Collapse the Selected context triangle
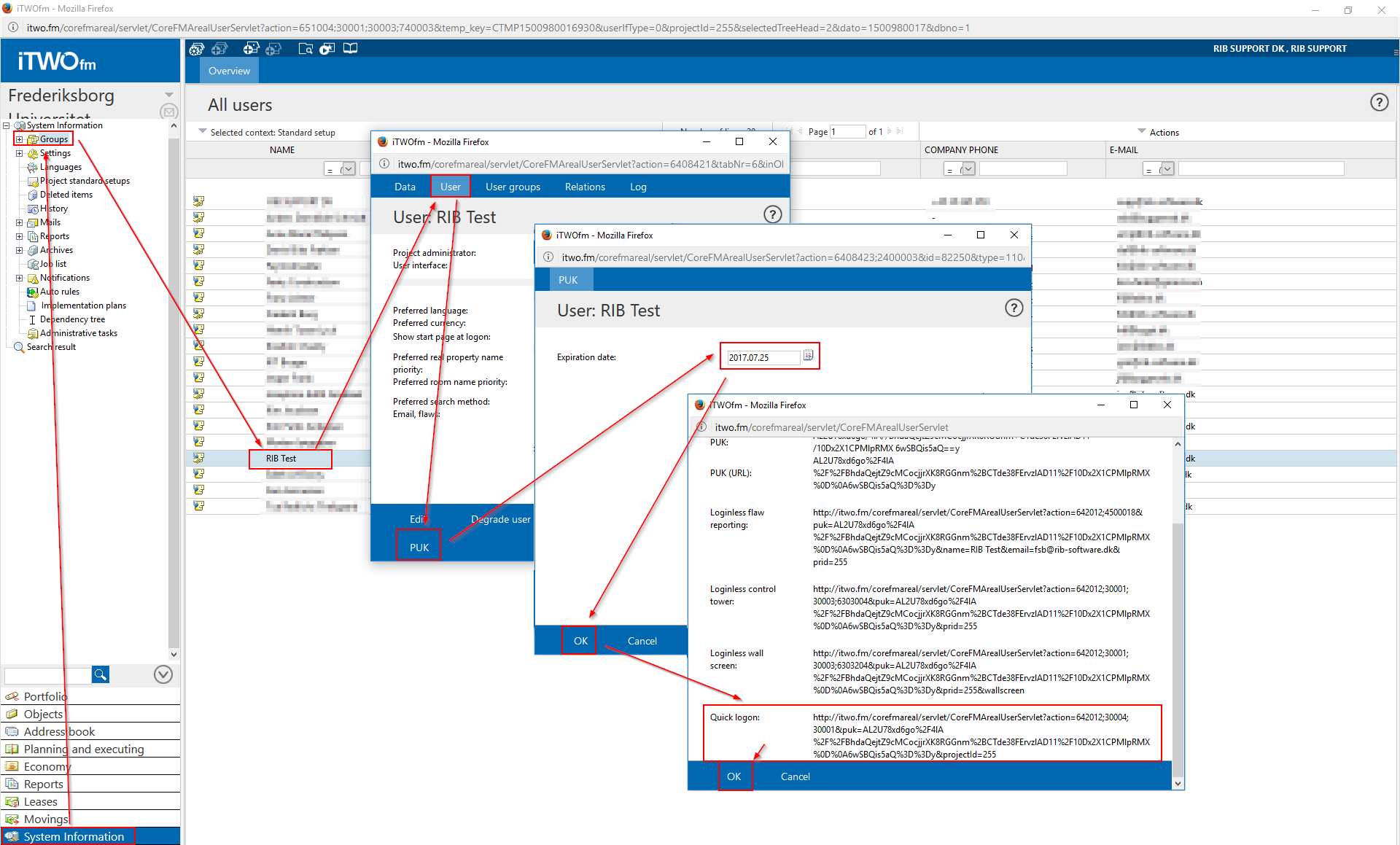 203,132
